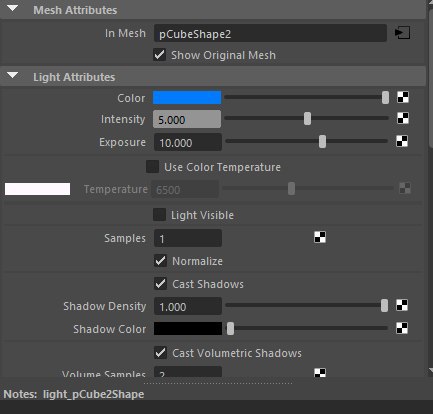The width and height of the screenshot is (433, 414).
Task: Click the Exposure checker map button
Action: (x=402, y=141)
